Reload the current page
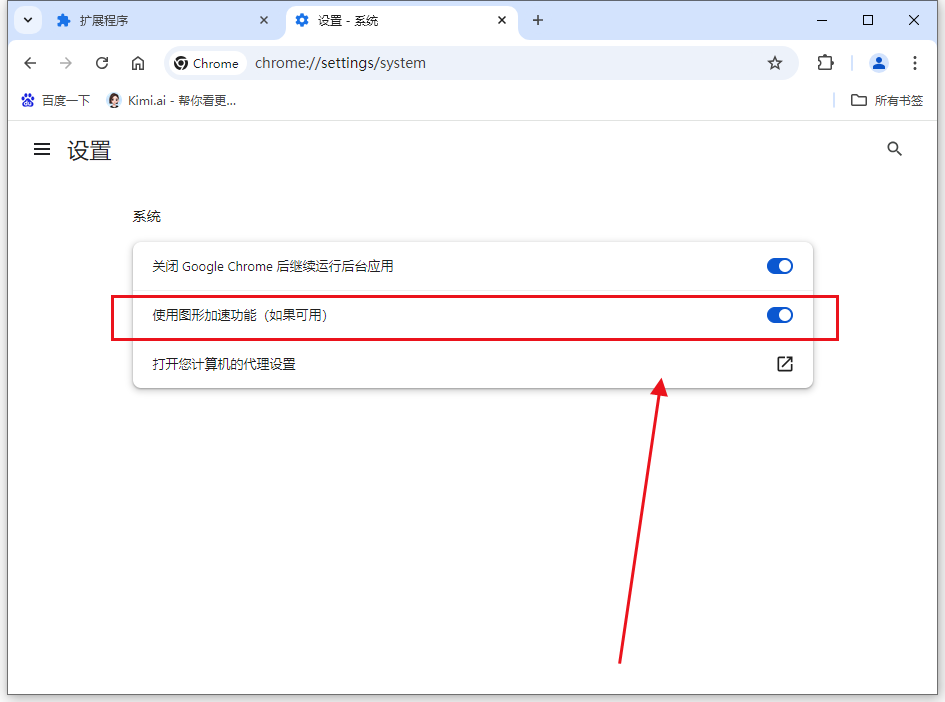This screenshot has height=702, width=945. 102,63
